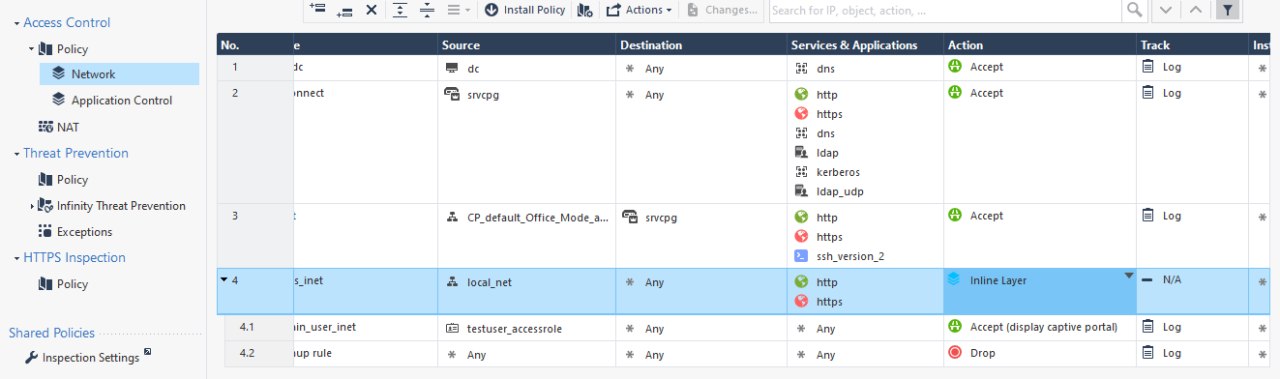
Task: Collapse the Access Control section
Action: click(17, 22)
